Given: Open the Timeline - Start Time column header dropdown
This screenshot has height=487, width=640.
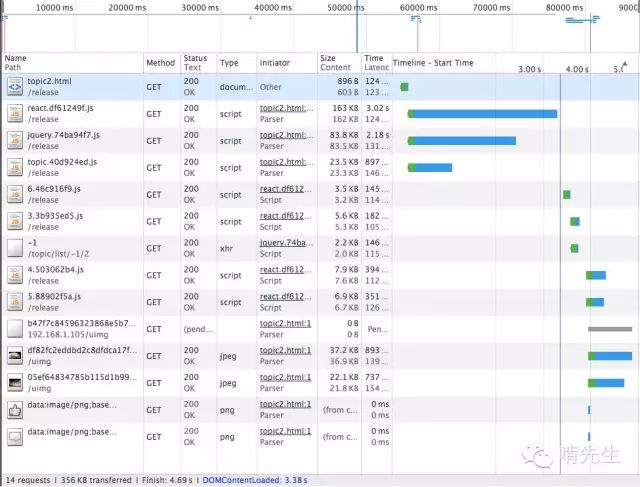Looking at the screenshot, I should 433,63.
